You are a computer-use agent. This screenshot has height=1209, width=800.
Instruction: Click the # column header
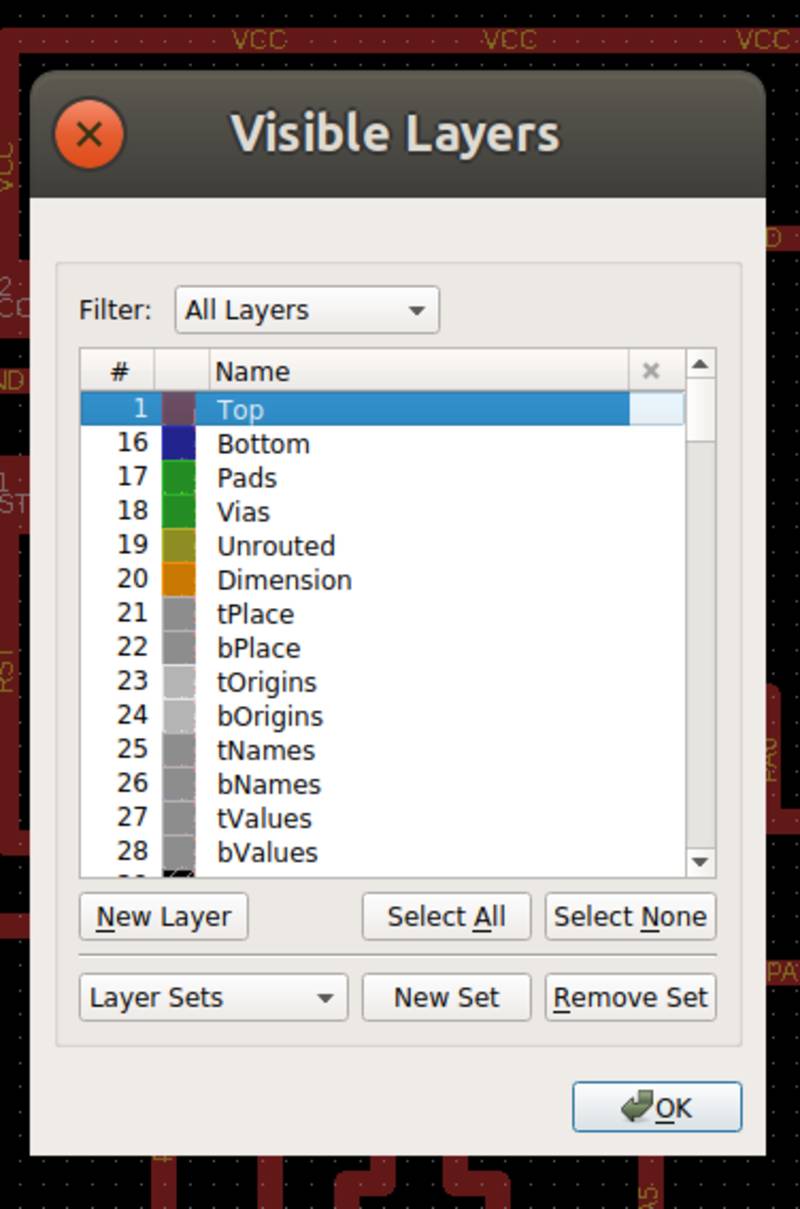click(119, 370)
